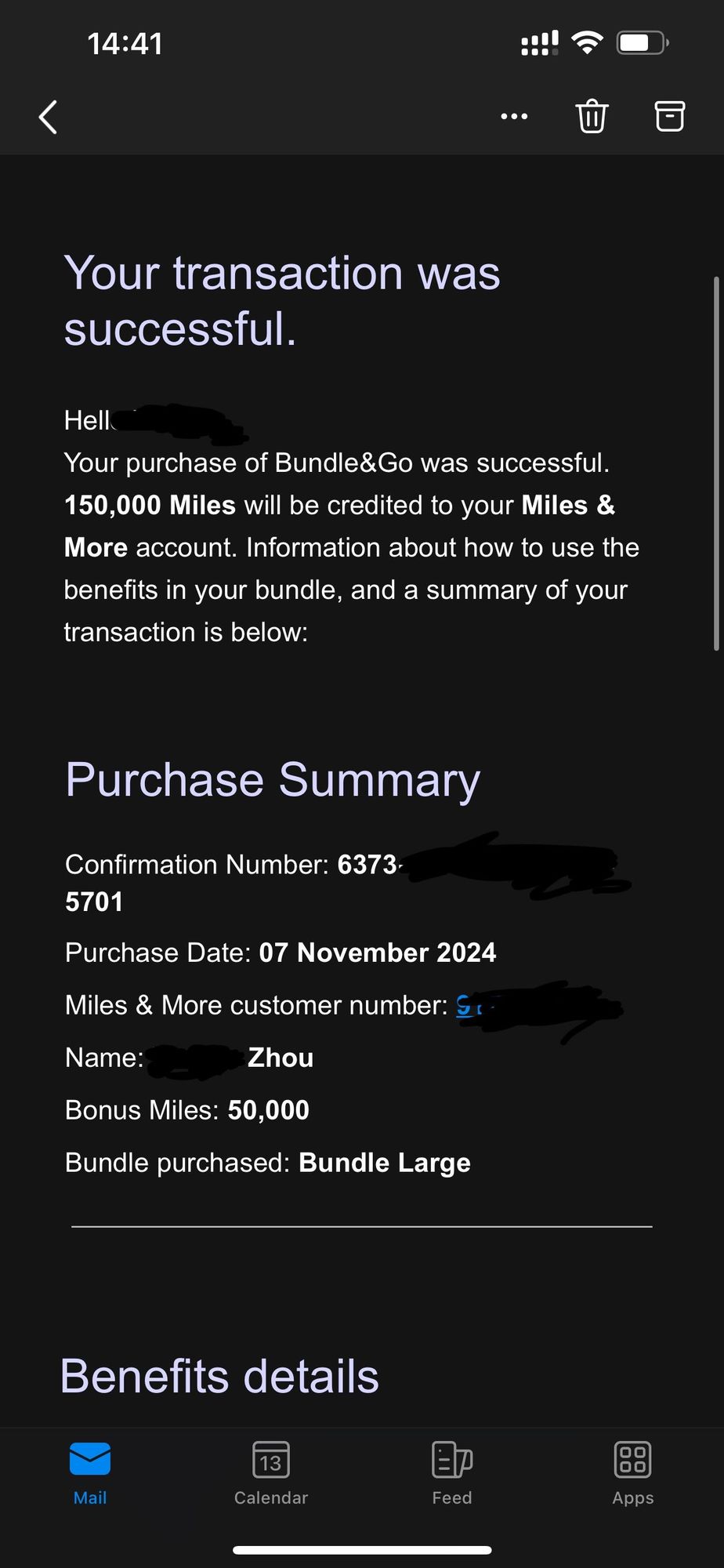Tap the Mail envelope icon
This screenshot has width=724, height=1568.
(90, 1459)
